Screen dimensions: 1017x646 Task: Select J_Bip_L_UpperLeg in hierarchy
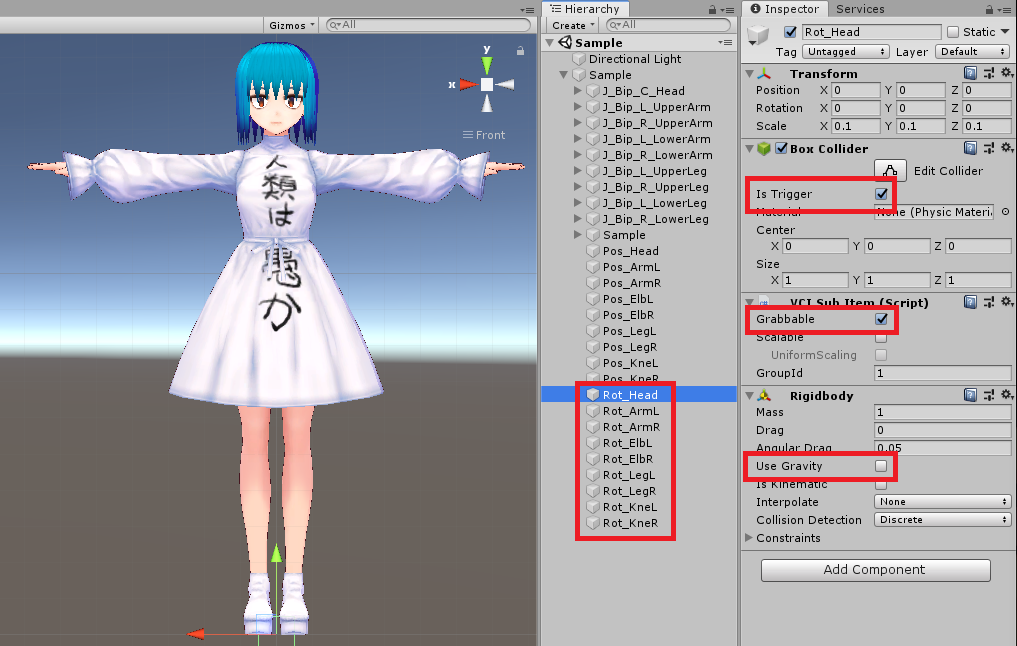tap(654, 171)
